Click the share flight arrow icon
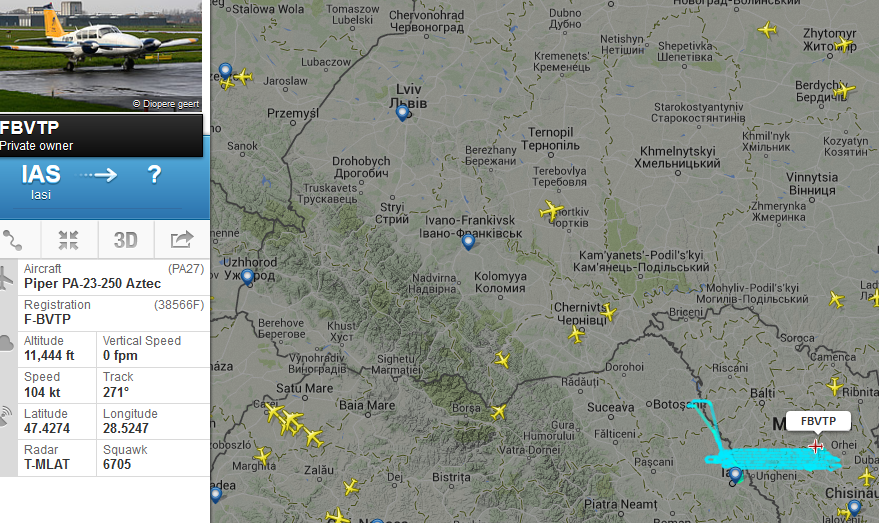The height and width of the screenshot is (523, 879). click(182, 239)
